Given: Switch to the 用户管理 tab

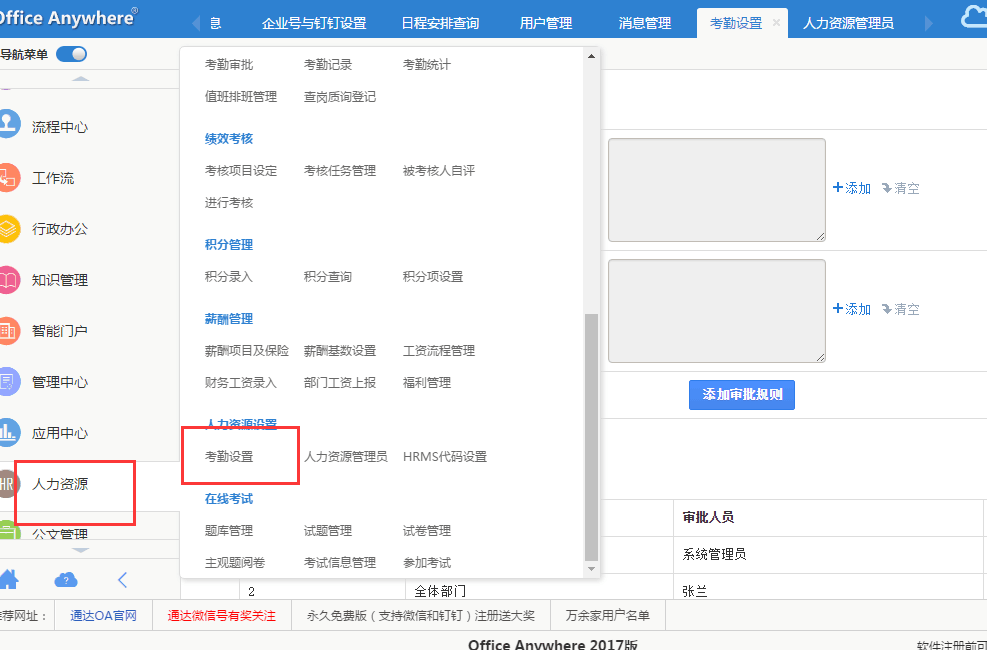Looking at the screenshot, I should point(546,23).
